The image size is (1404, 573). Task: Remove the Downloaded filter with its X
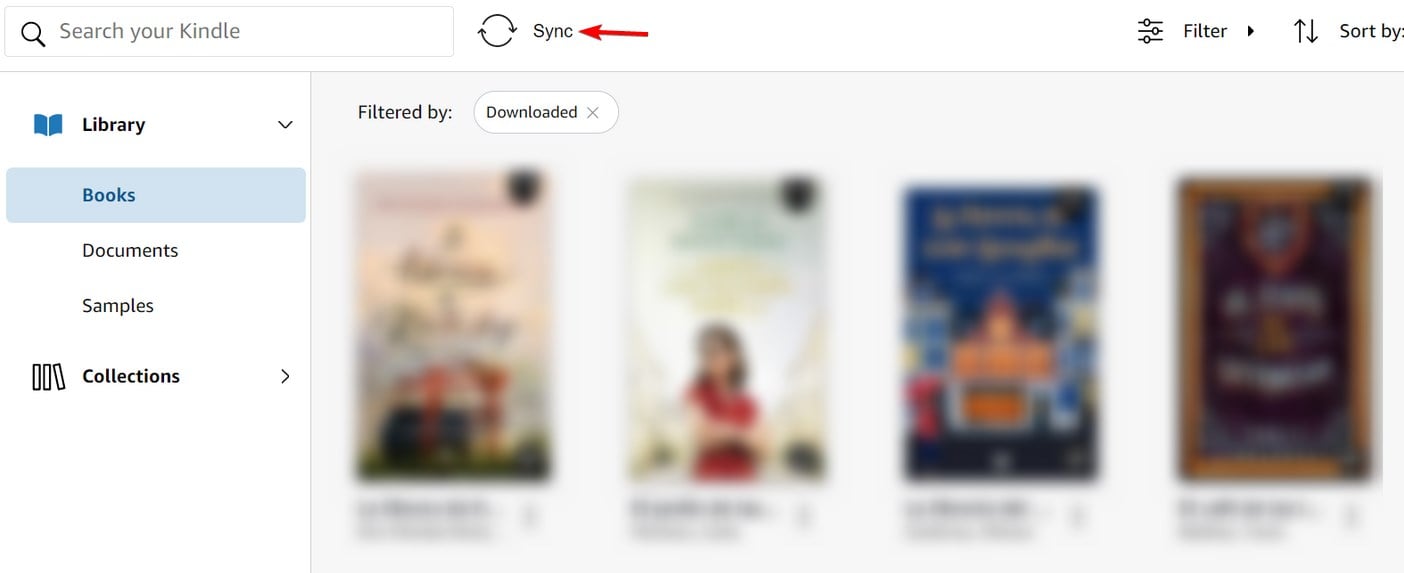(593, 113)
